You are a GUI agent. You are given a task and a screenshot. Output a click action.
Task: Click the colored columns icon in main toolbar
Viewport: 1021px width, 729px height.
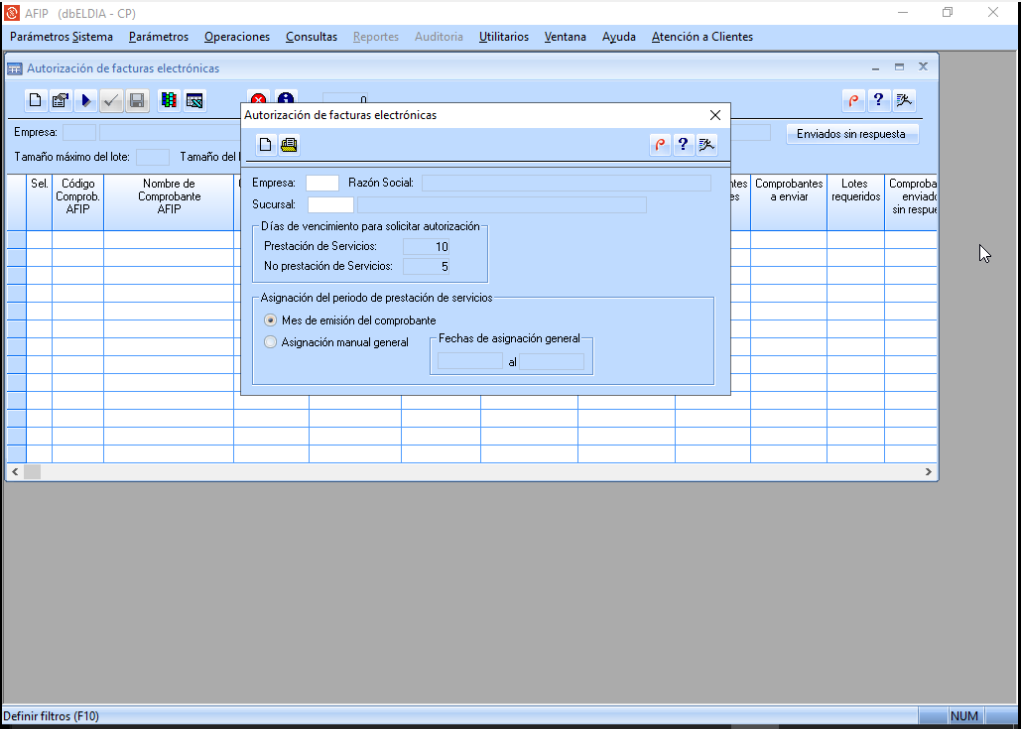click(169, 101)
